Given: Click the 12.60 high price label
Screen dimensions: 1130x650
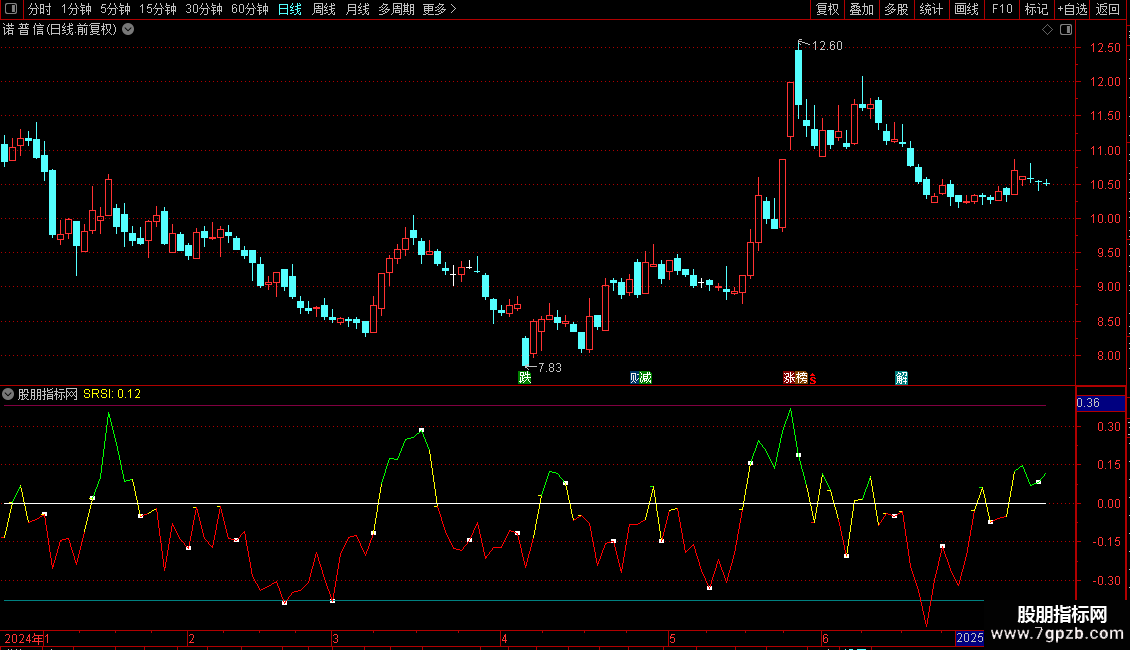Looking at the screenshot, I should point(827,46).
